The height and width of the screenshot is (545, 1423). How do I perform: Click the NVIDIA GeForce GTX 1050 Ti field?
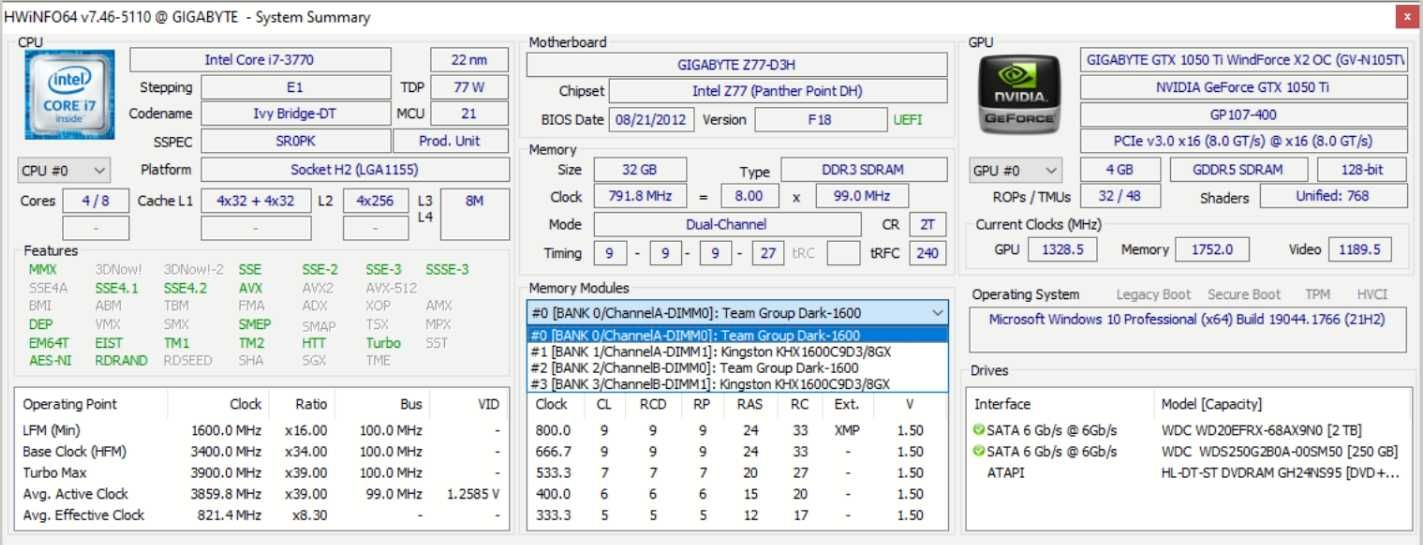(x=1243, y=88)
